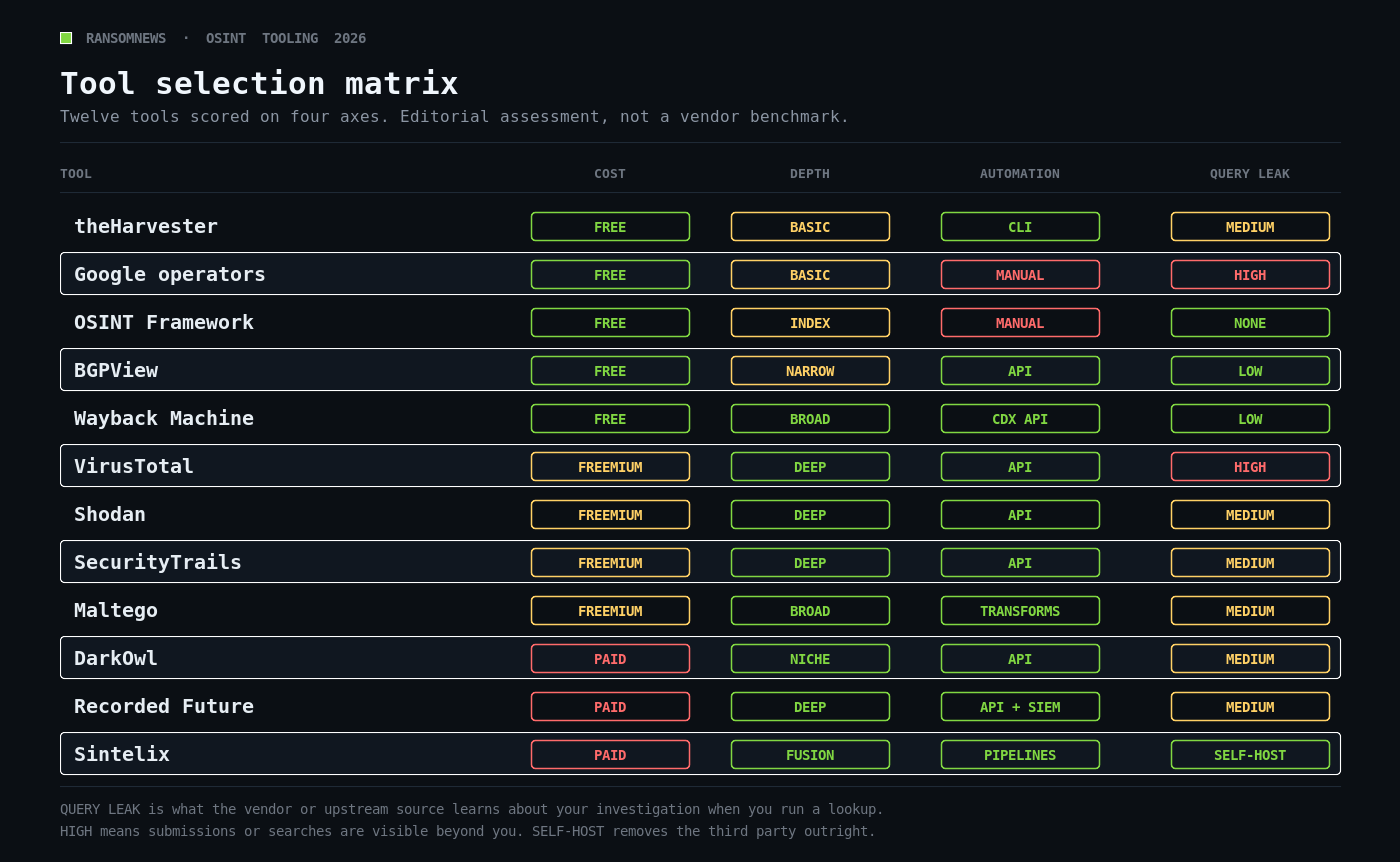
Task: Select the Recorded Future tool name
Action: point(164,706)
